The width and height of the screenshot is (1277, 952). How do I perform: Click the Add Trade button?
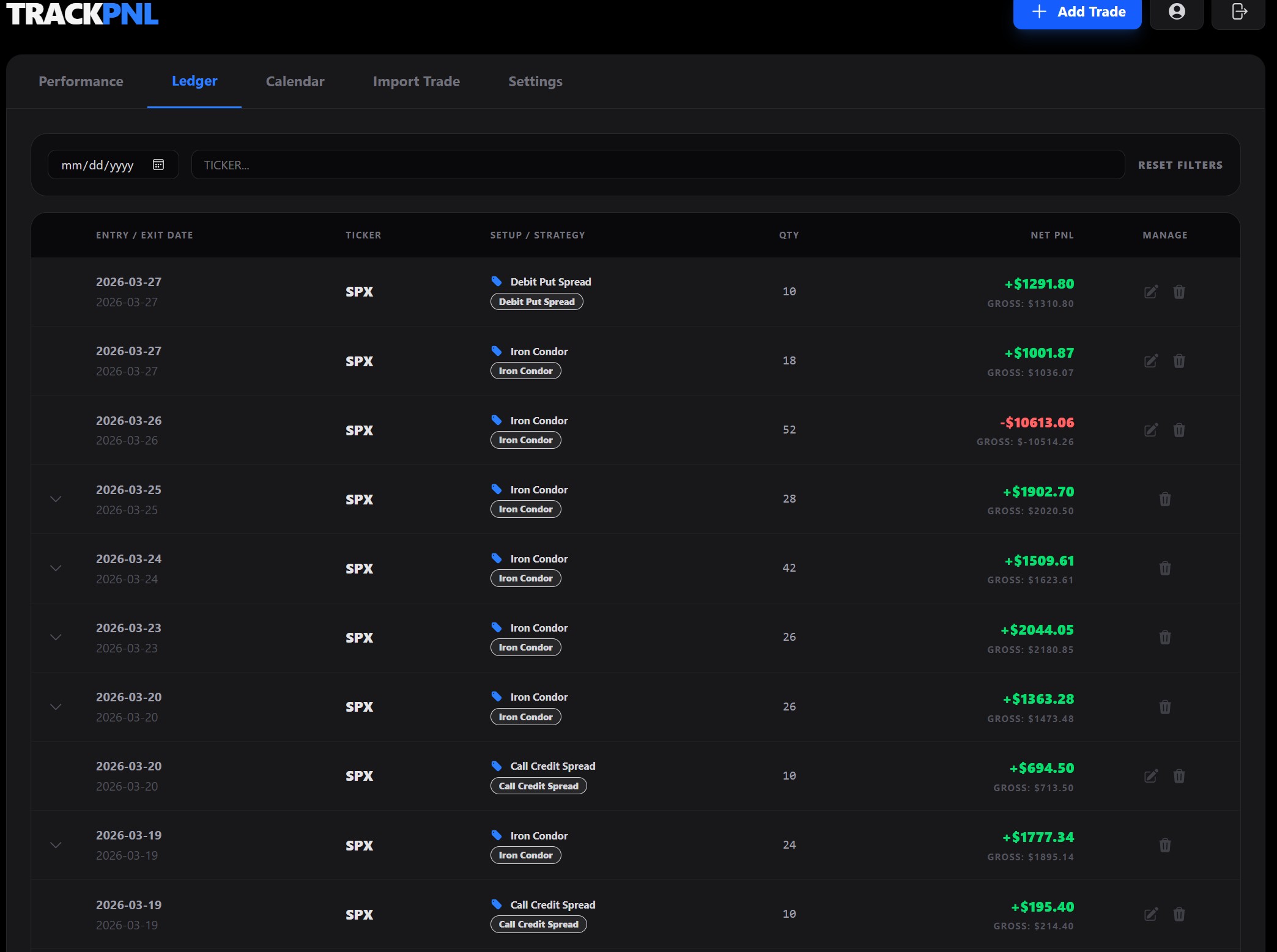pos(1078,12)
